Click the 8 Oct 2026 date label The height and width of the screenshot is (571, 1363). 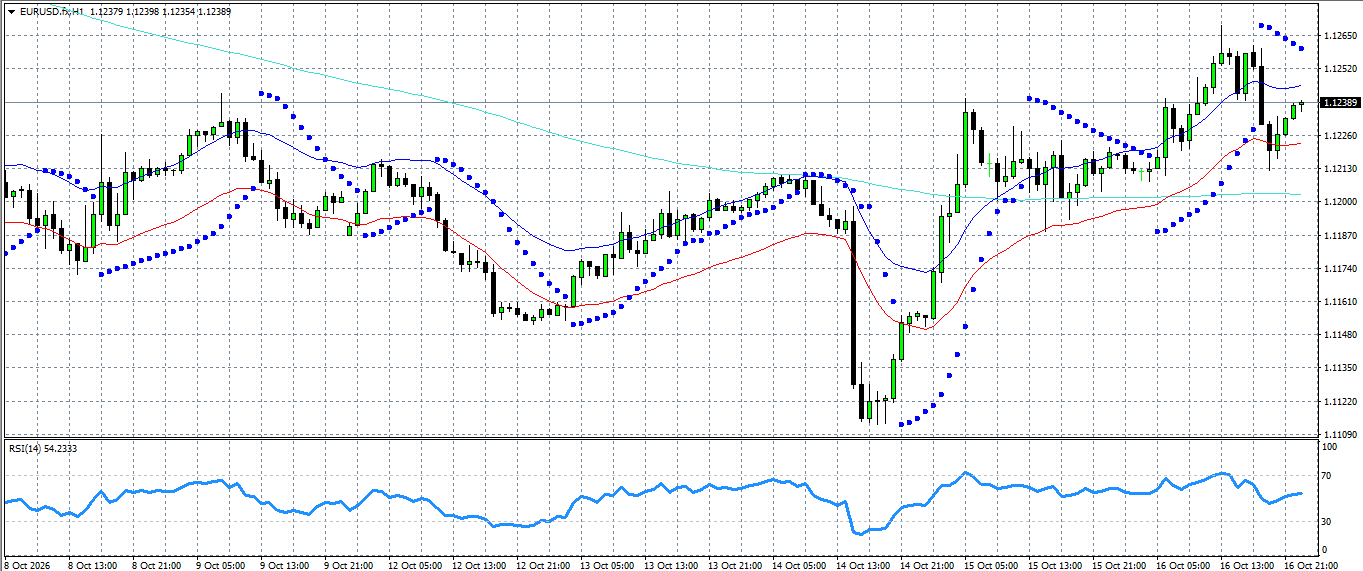[x=26, y=565]
